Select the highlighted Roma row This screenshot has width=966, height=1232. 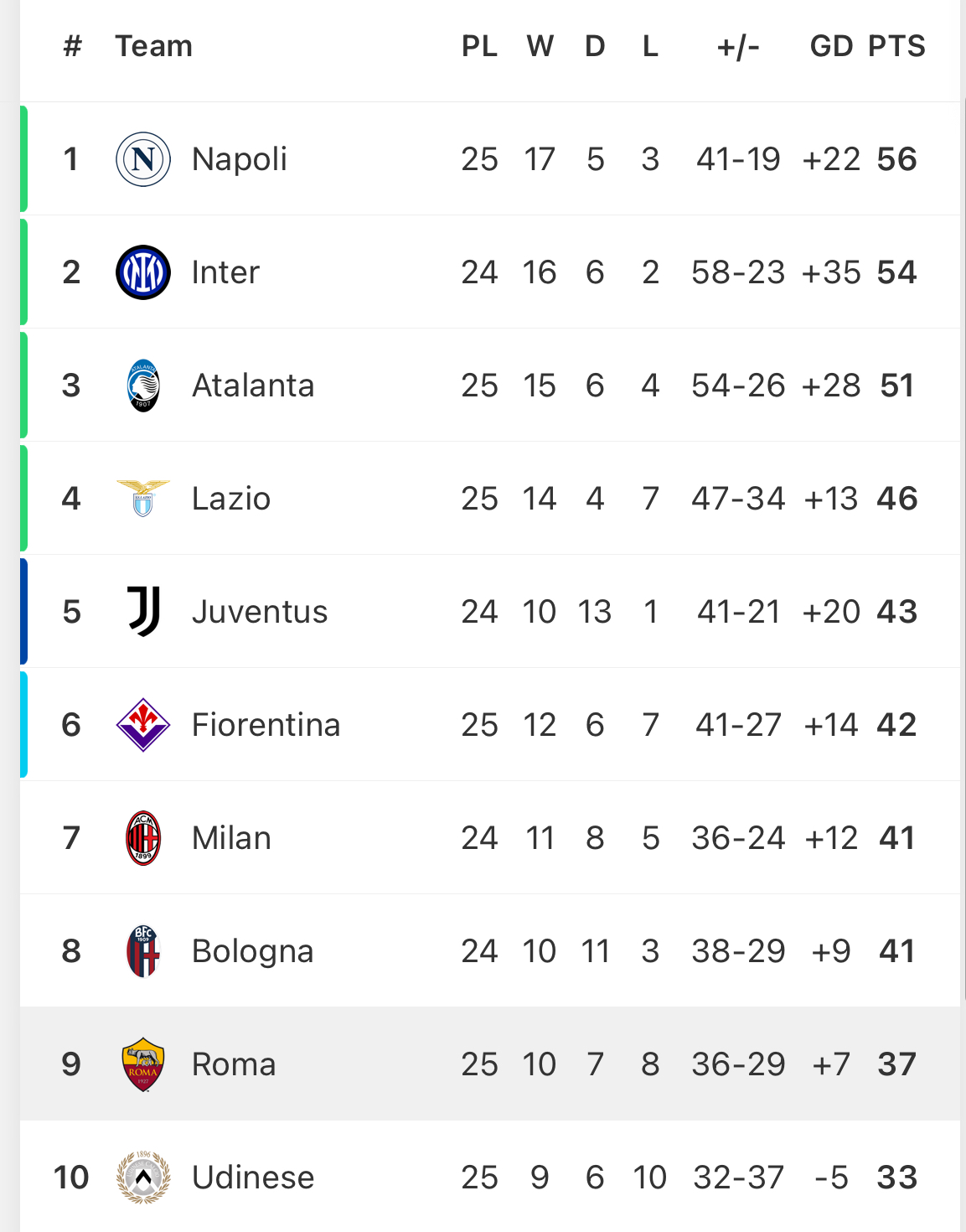(x=490, y=1064)
